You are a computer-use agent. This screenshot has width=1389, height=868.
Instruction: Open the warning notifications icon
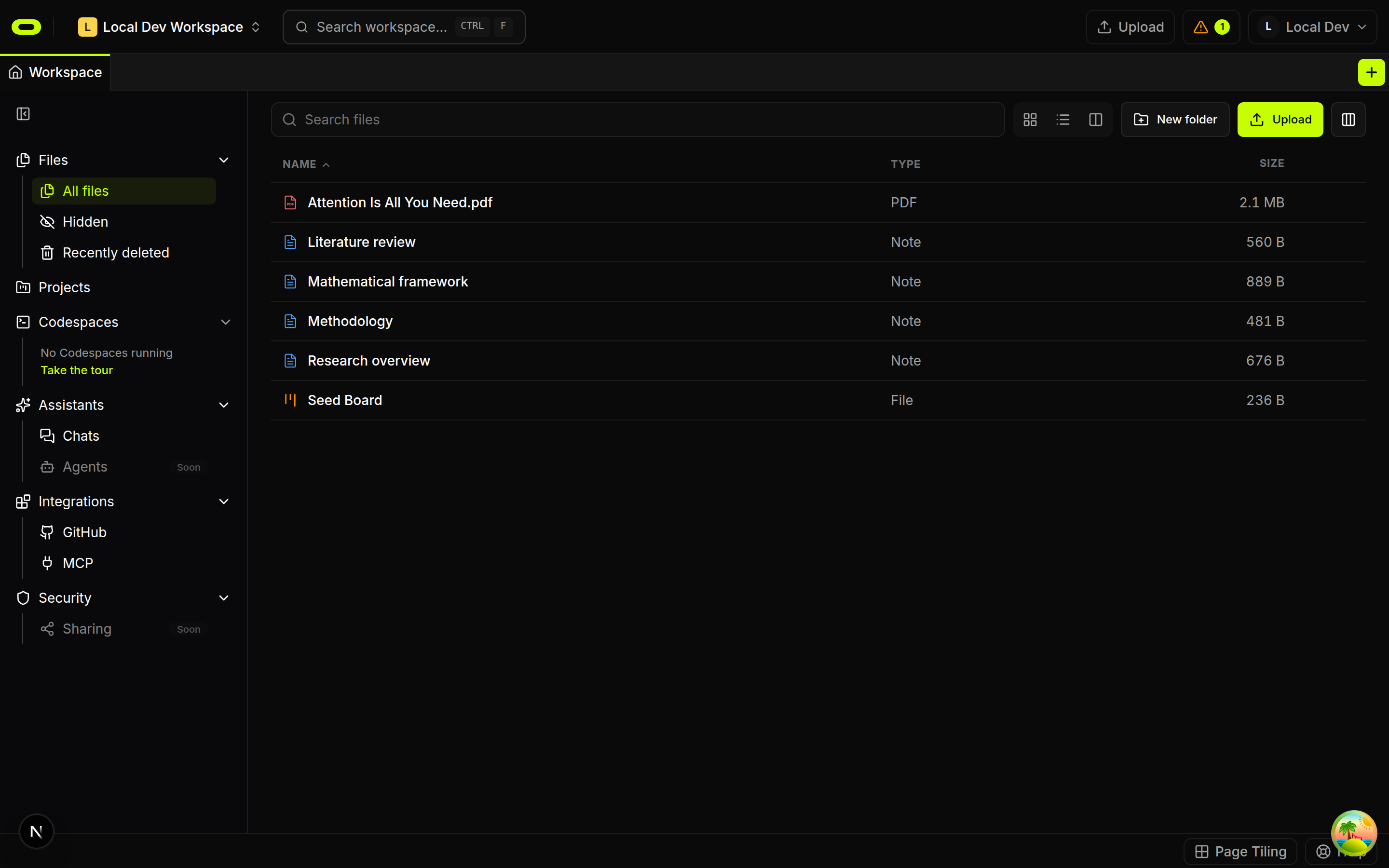click(1211, 27)
